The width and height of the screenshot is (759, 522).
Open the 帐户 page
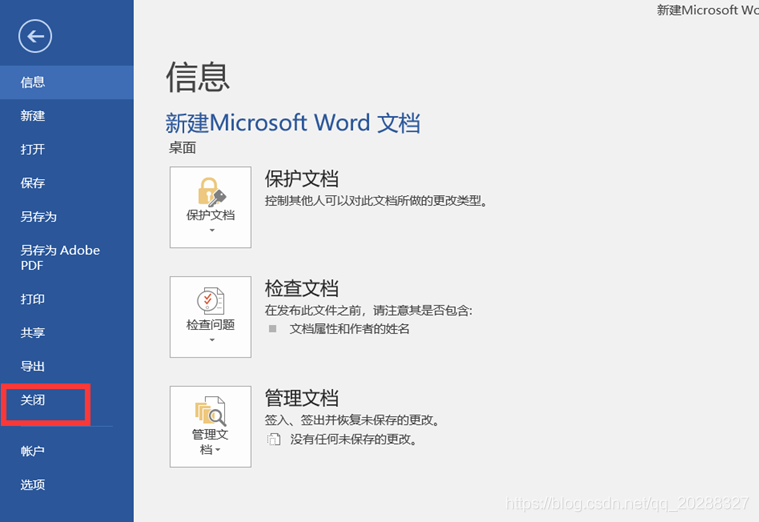pos(67,451)
